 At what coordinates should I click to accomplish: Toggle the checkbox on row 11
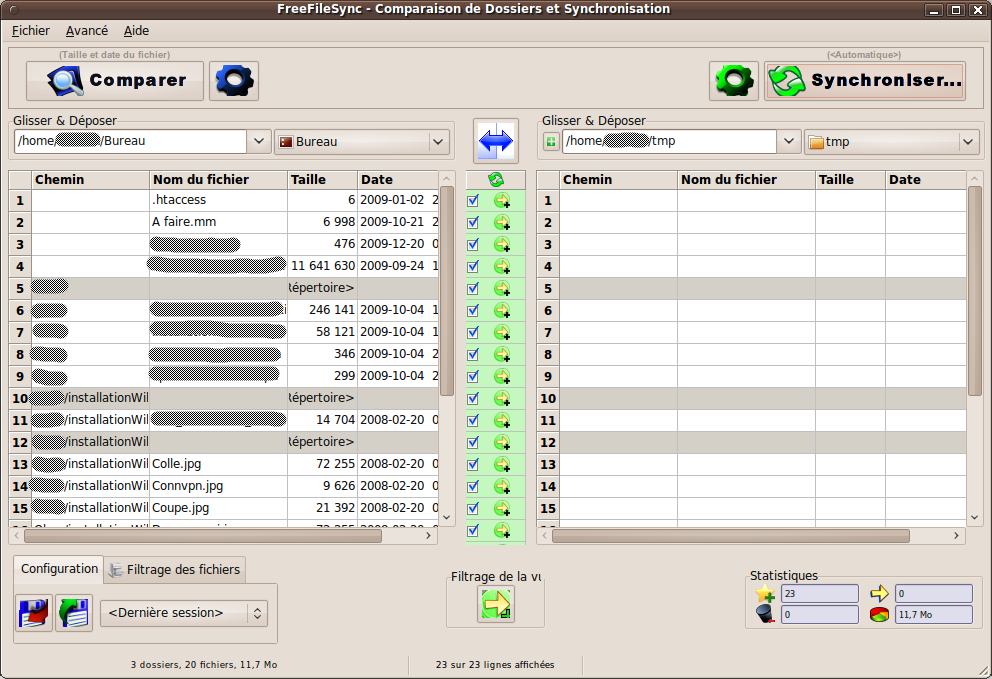473,420
